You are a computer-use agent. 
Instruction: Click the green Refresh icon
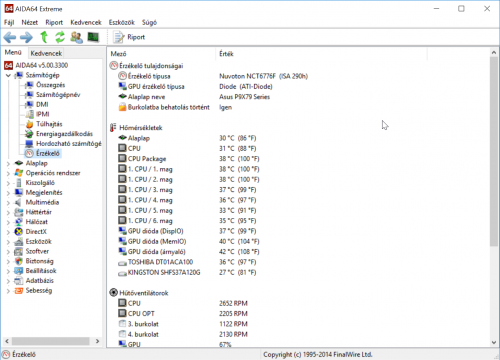pos(60,37)
